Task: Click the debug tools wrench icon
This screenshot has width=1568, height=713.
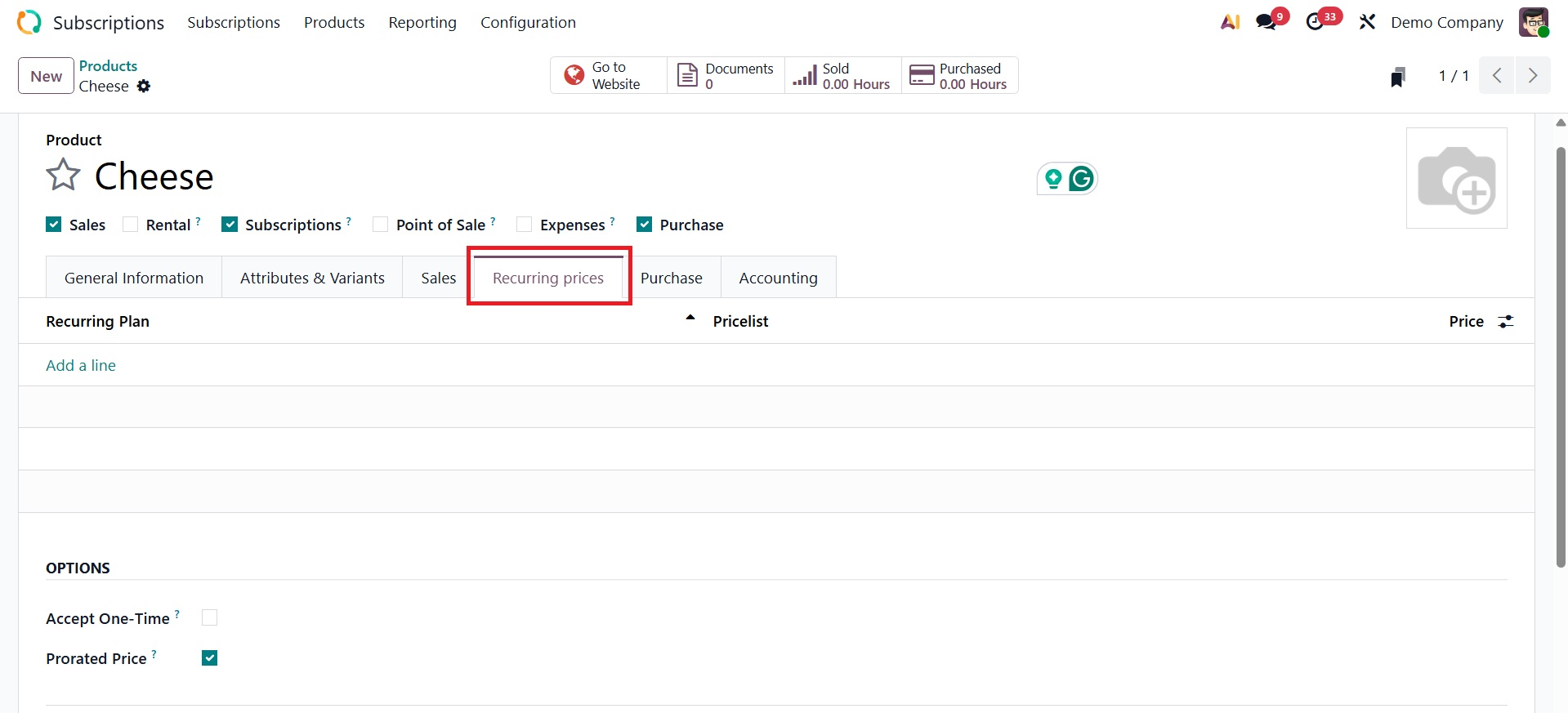Action: tap(1367, 22)
